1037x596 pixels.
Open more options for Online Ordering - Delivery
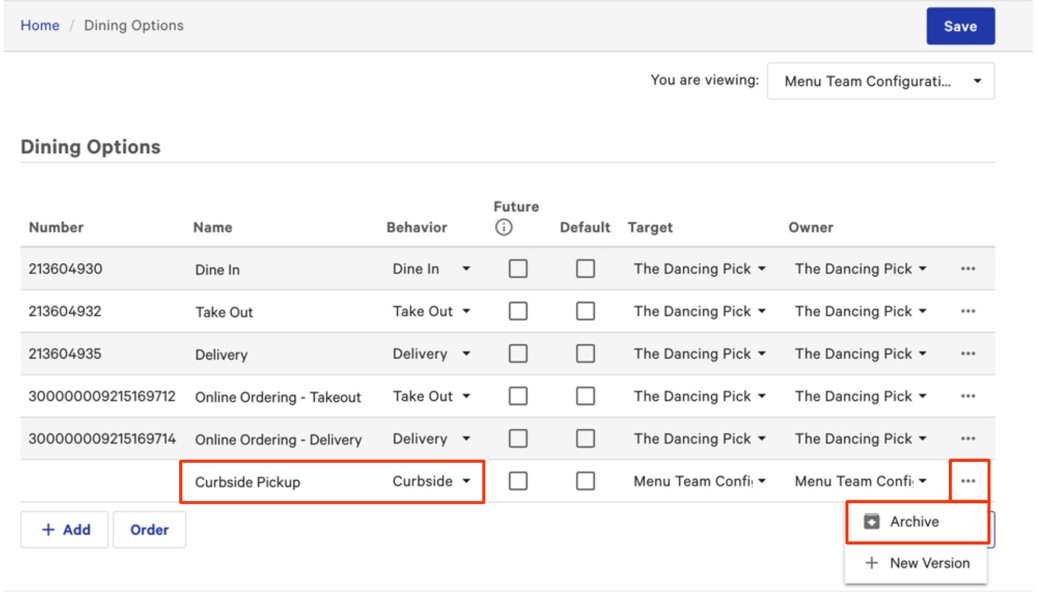coord(967,439)
